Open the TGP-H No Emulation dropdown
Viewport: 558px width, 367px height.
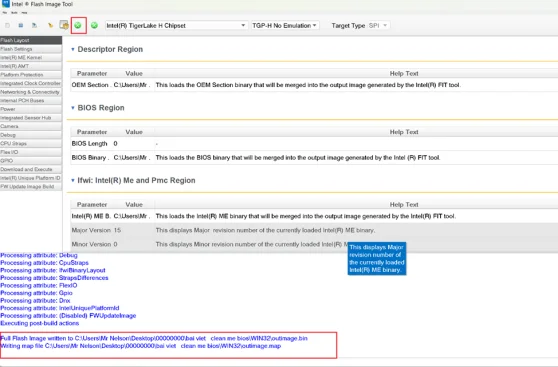pos(285,26)
